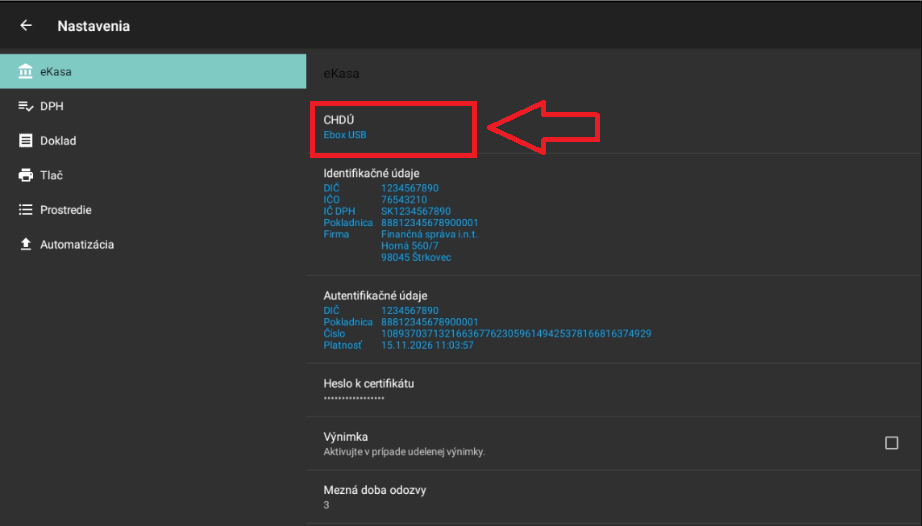Enable the Výnimka checkbox
922x526 pixels.
tap(891, 443)
